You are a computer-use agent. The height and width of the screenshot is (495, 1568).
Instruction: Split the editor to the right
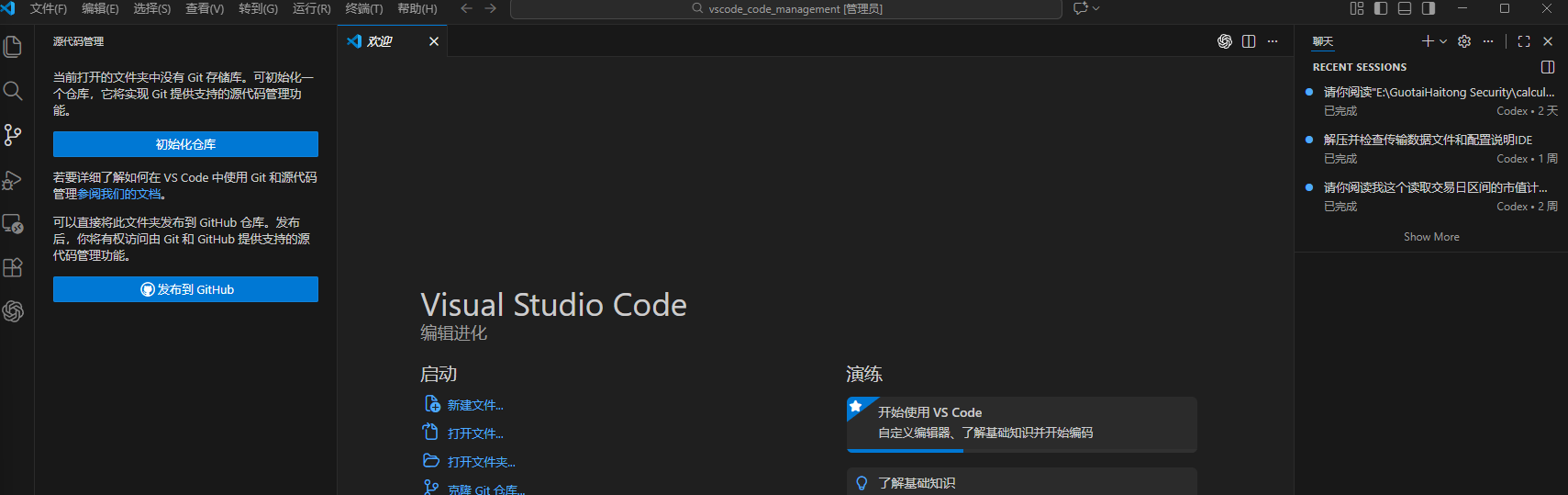[x=1249, y=41]
